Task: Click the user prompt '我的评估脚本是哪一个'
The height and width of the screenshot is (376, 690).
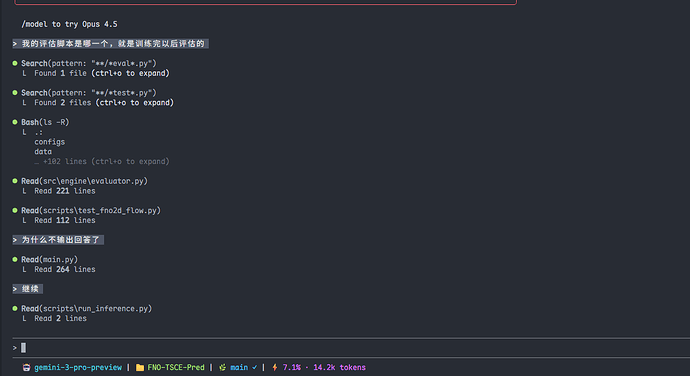Action: [110, 44]
